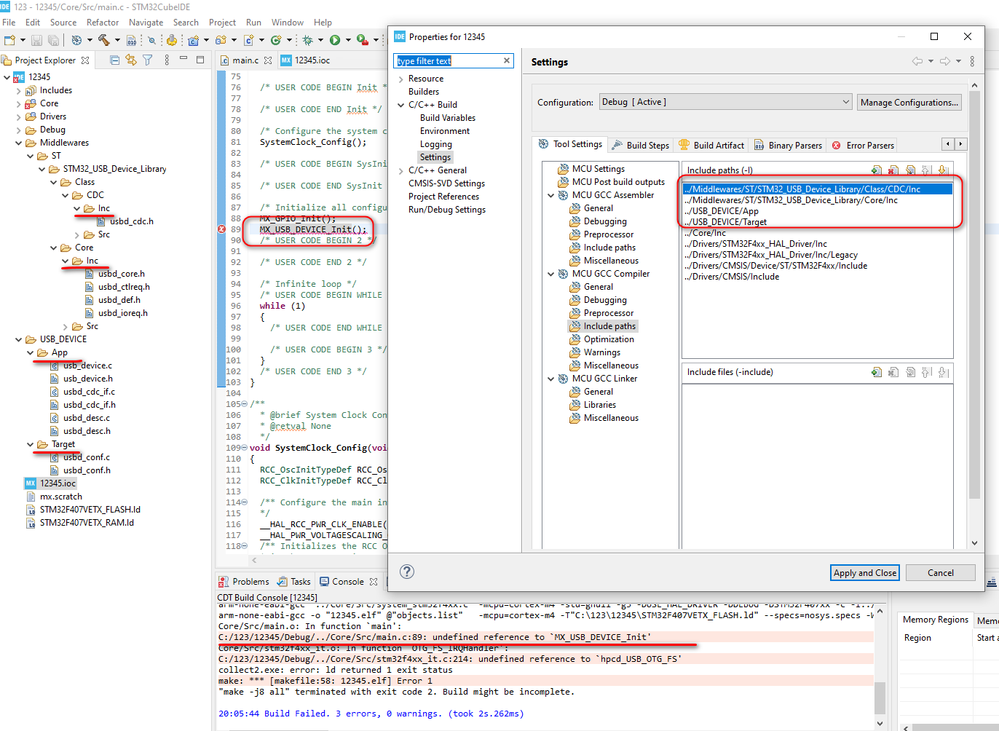Click the Build Targets binary toolbar icon
The image size is (999, 731).
pyautogui.click(x=131, y=40)
